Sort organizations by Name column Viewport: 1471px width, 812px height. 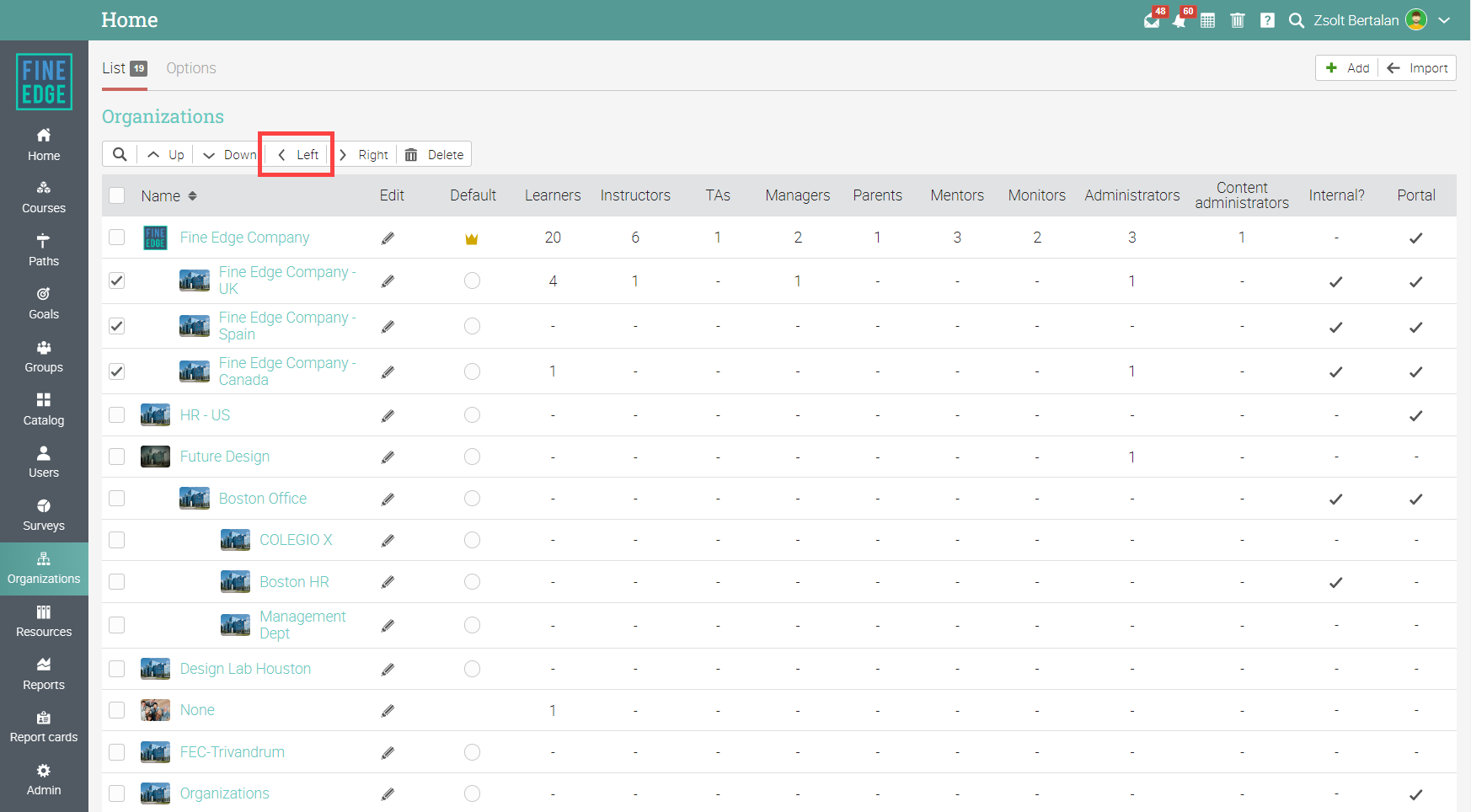click(x=168, y=195)
